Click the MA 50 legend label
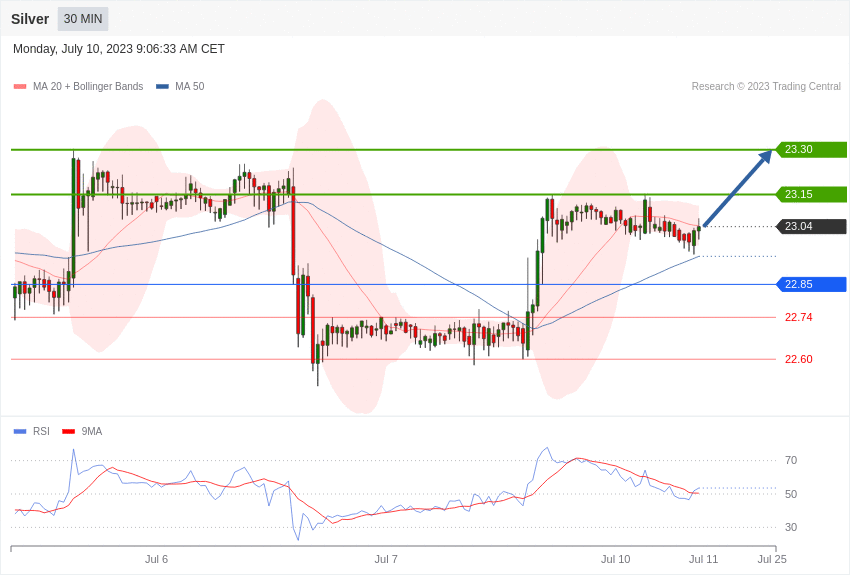 click(190, 87)
